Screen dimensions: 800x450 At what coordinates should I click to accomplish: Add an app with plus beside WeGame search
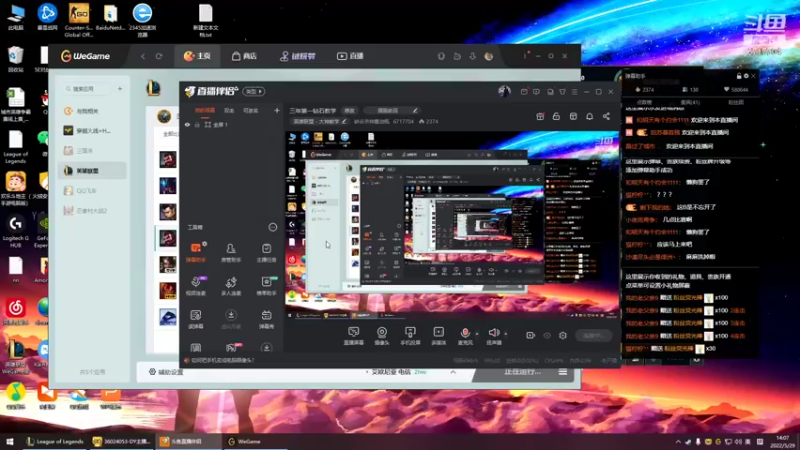[120, 89]
